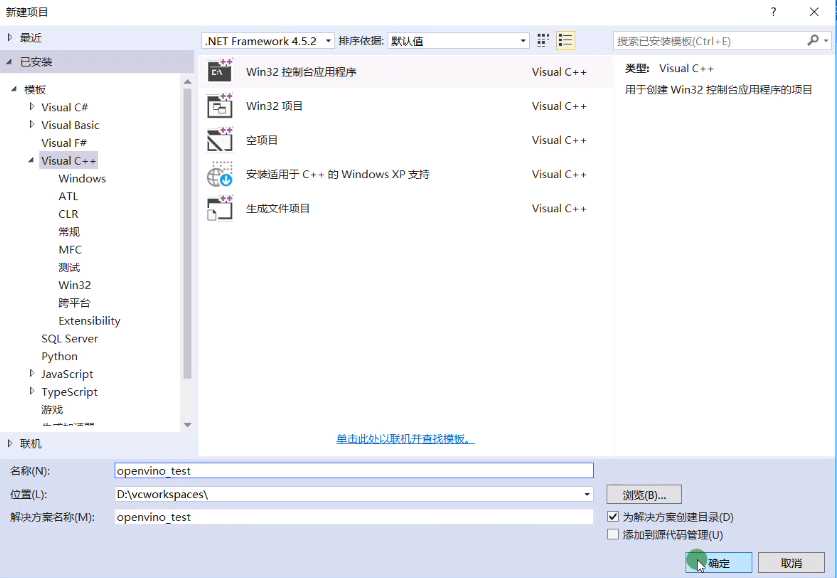
Task: Select the Win32 console application template icon
Action: coord(220,71)
